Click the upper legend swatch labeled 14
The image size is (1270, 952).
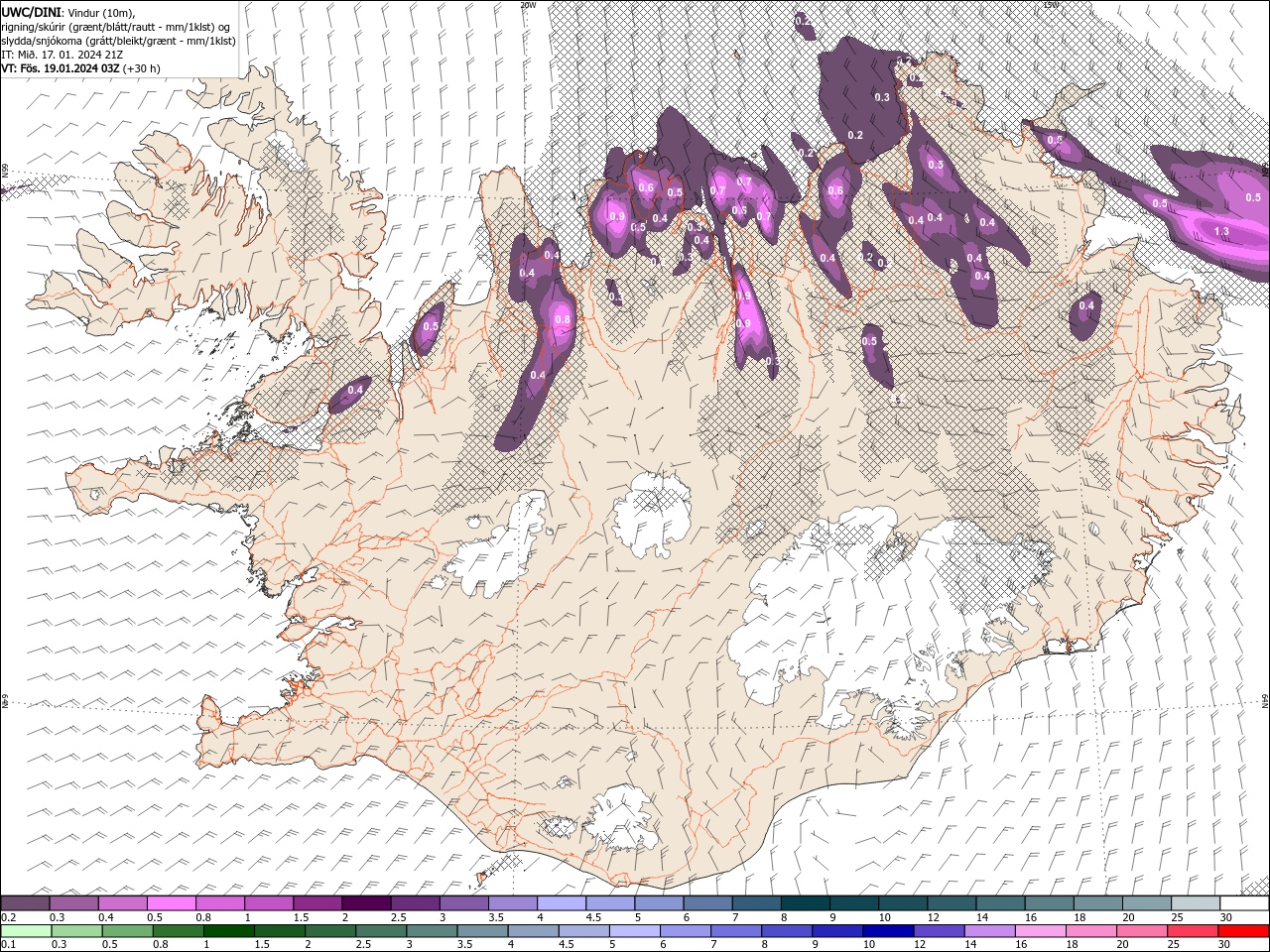(1000, 903)
